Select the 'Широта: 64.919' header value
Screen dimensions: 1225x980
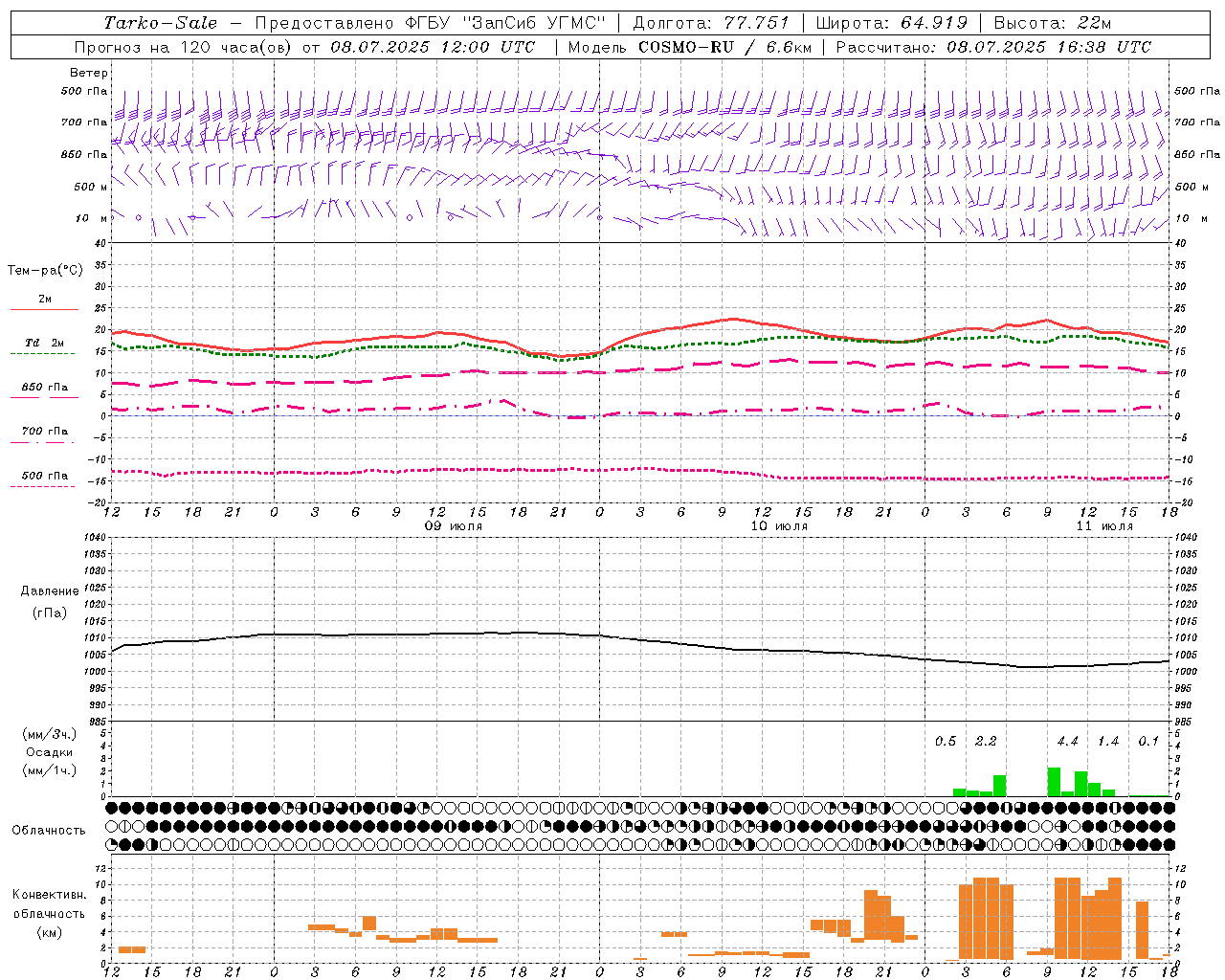[892, 23]
